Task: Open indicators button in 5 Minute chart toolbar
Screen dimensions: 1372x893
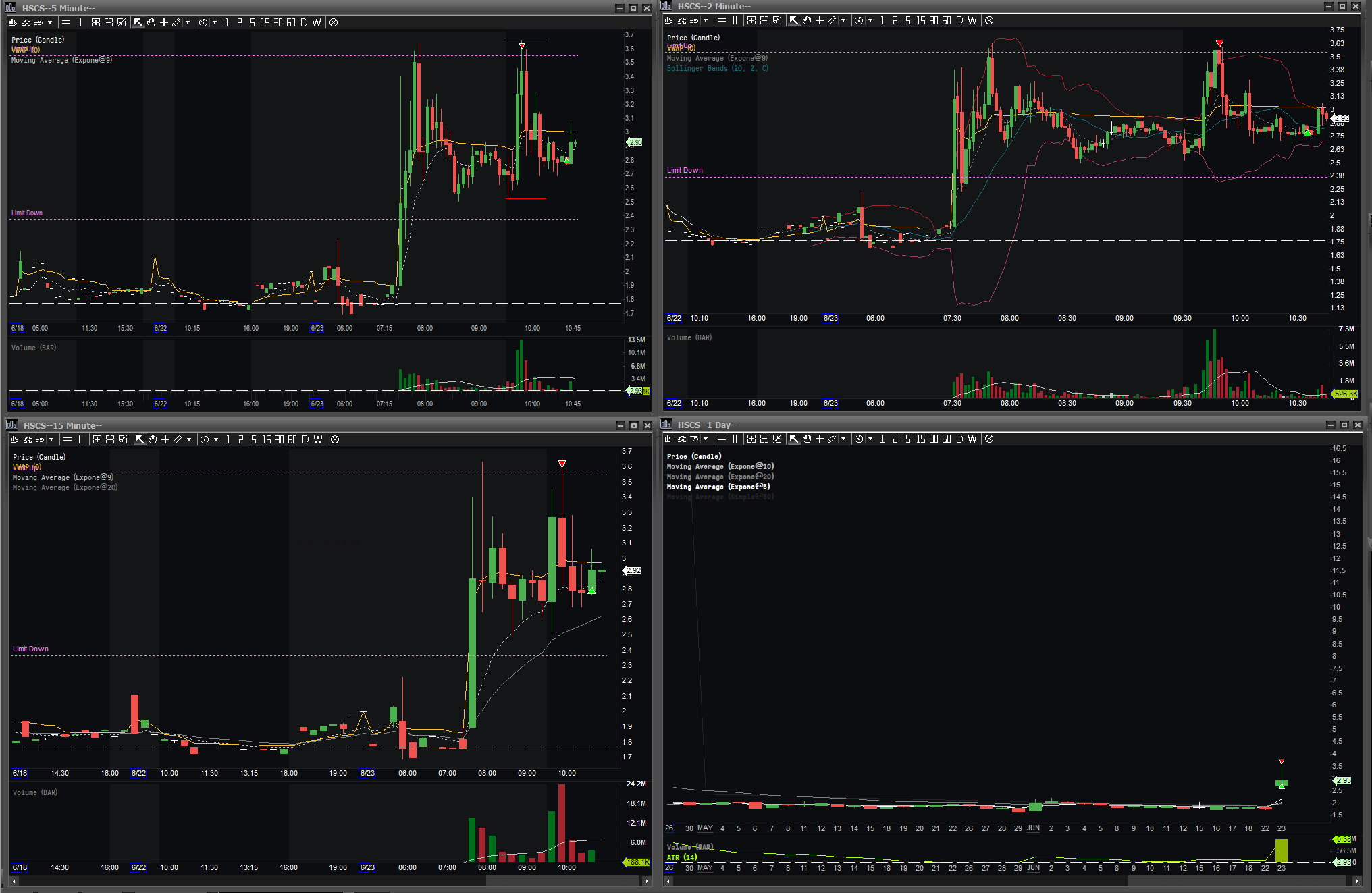Action: pos(26,22)
